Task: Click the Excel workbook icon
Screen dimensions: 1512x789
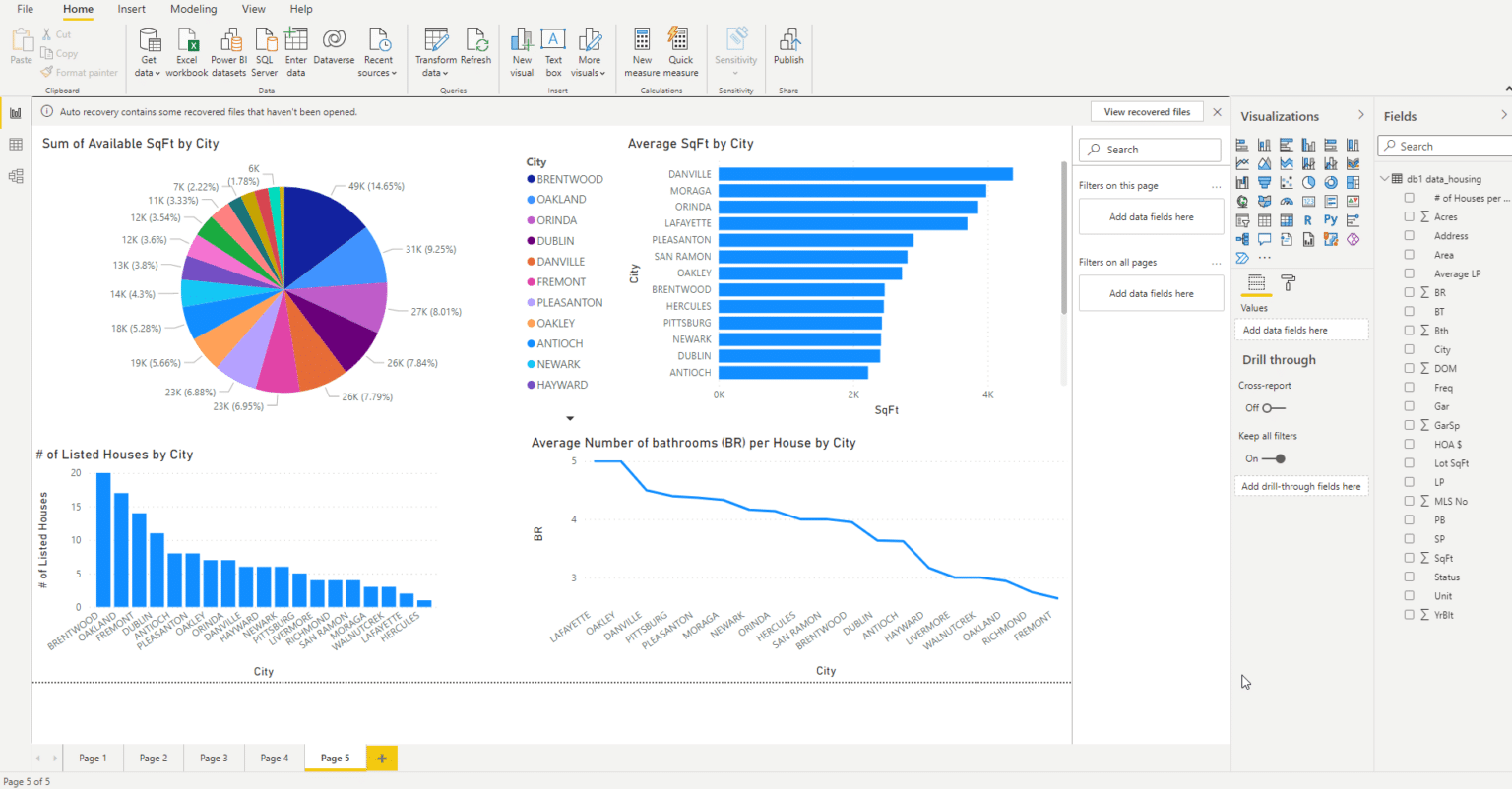Action: (x=187, y=41)
